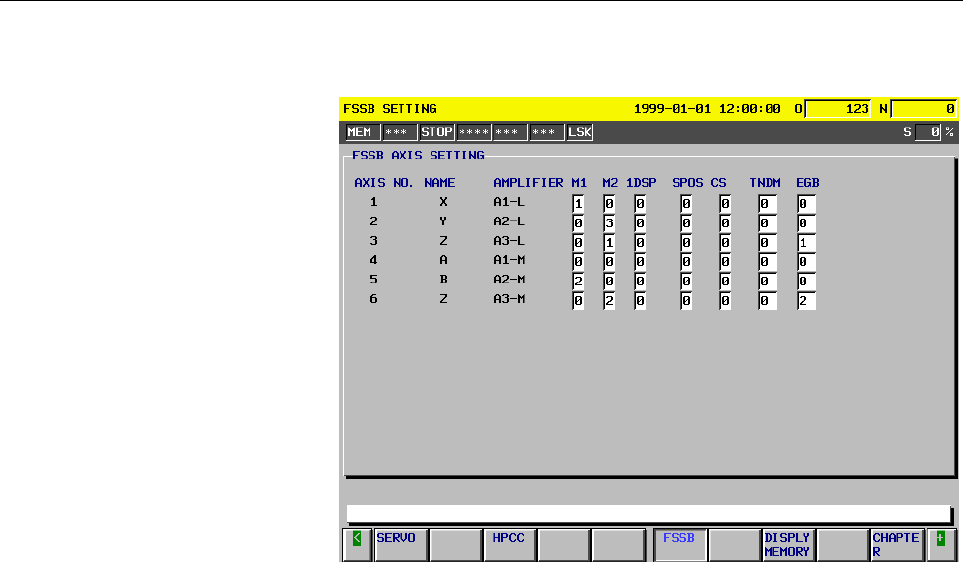
Task: Click the EGB field for axis 3
Action: point(806,243)
